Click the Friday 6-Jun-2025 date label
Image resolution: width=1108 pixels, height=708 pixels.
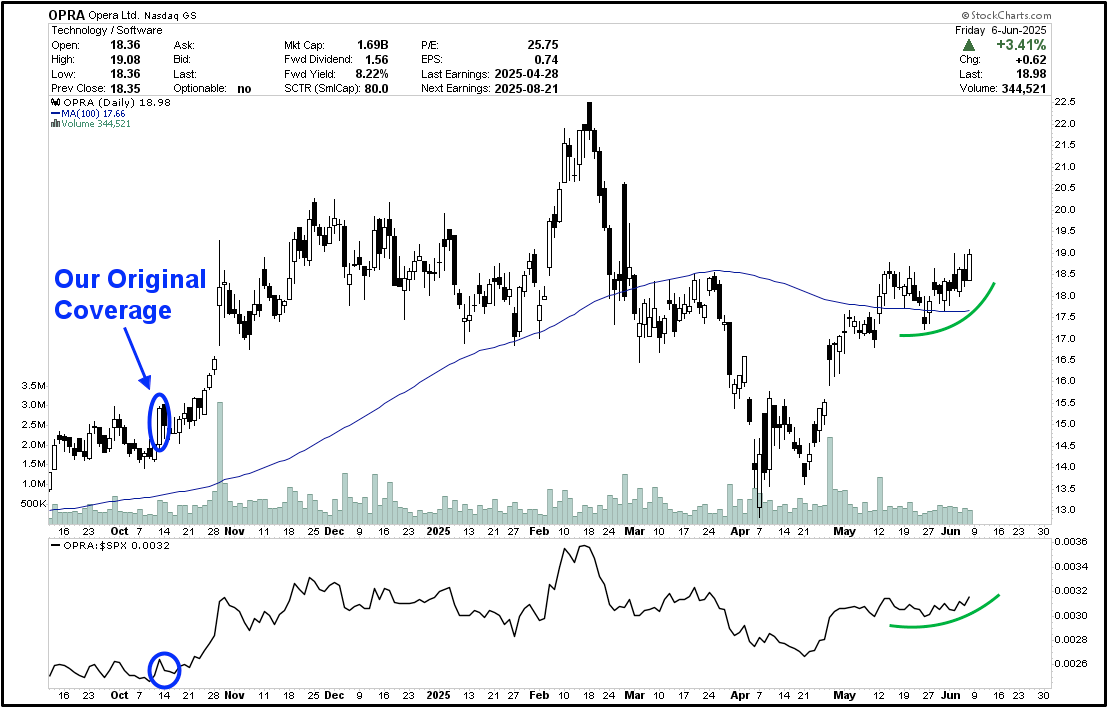(x=1001, y=30)
